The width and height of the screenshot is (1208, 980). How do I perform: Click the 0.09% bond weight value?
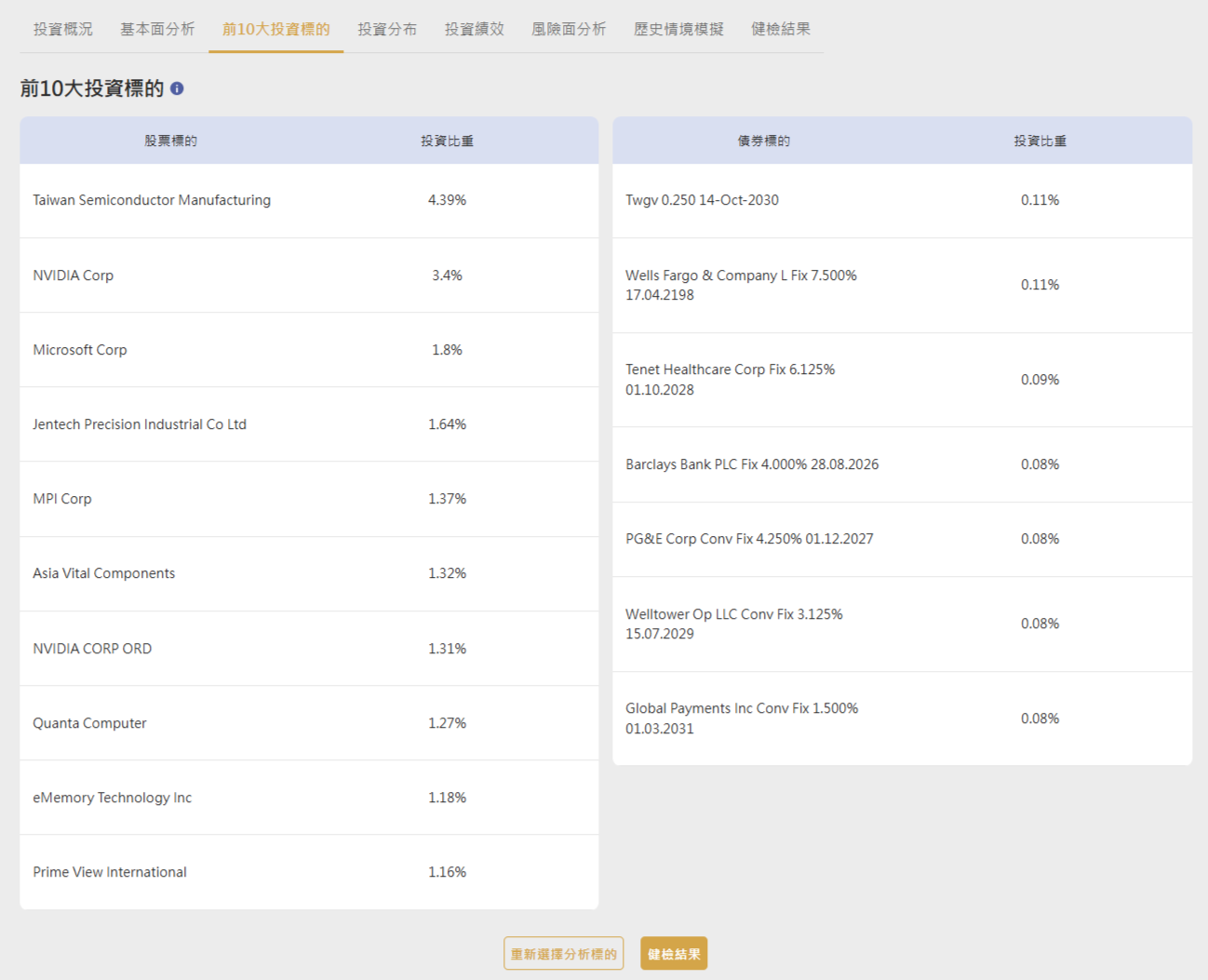tap(1040, 380)
